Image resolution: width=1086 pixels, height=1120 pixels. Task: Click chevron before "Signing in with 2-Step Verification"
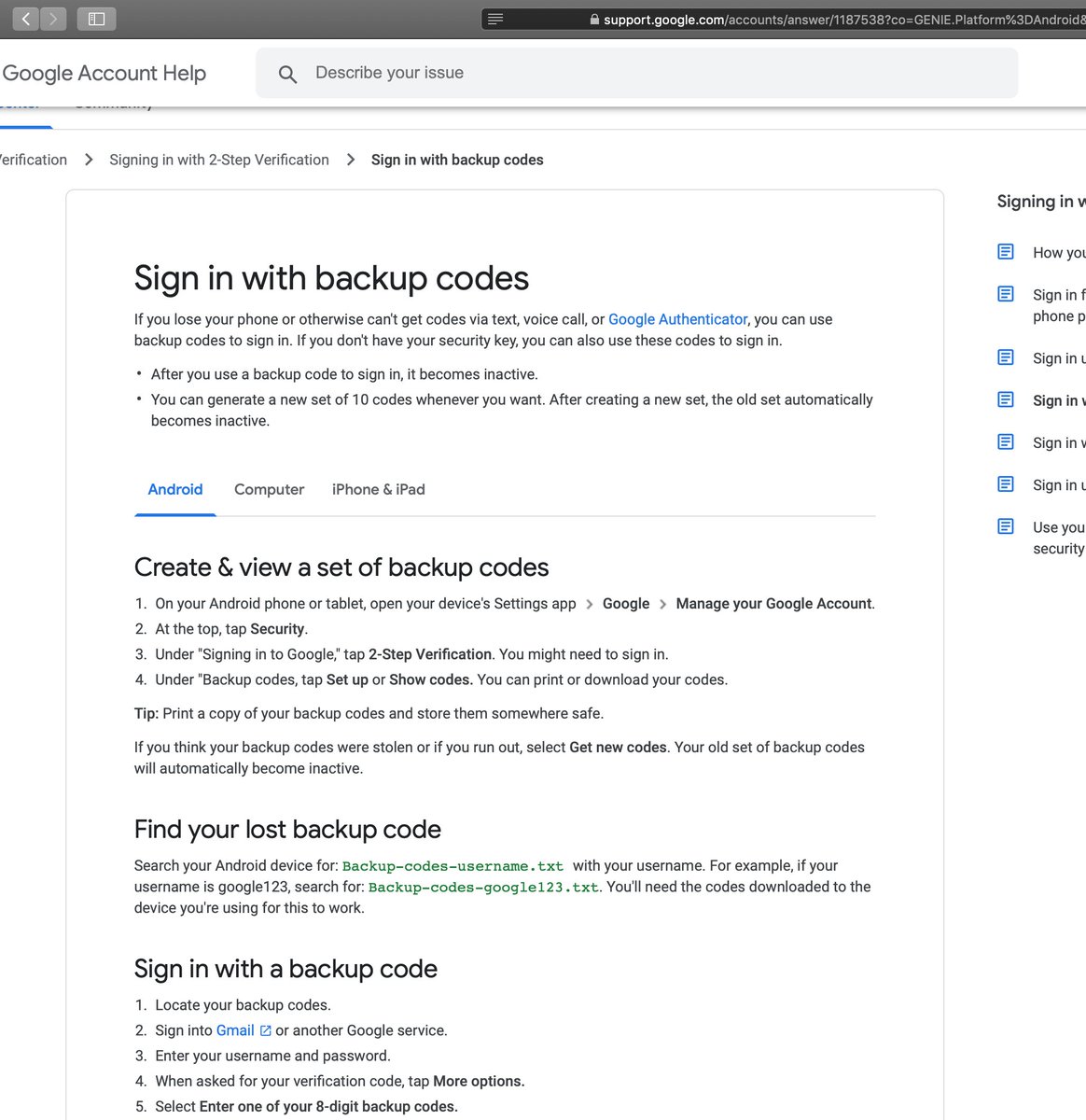click(89, 160)
